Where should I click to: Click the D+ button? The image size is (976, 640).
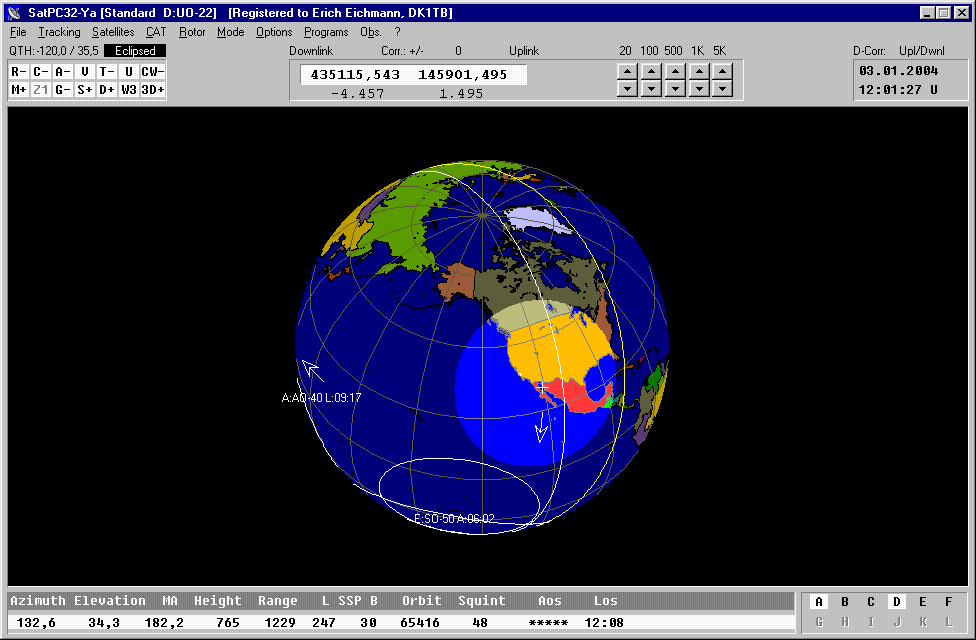[x=106, y=89]
